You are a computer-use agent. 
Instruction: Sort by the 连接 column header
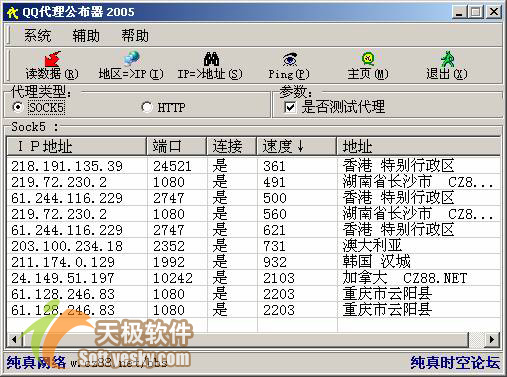point(232,146)
